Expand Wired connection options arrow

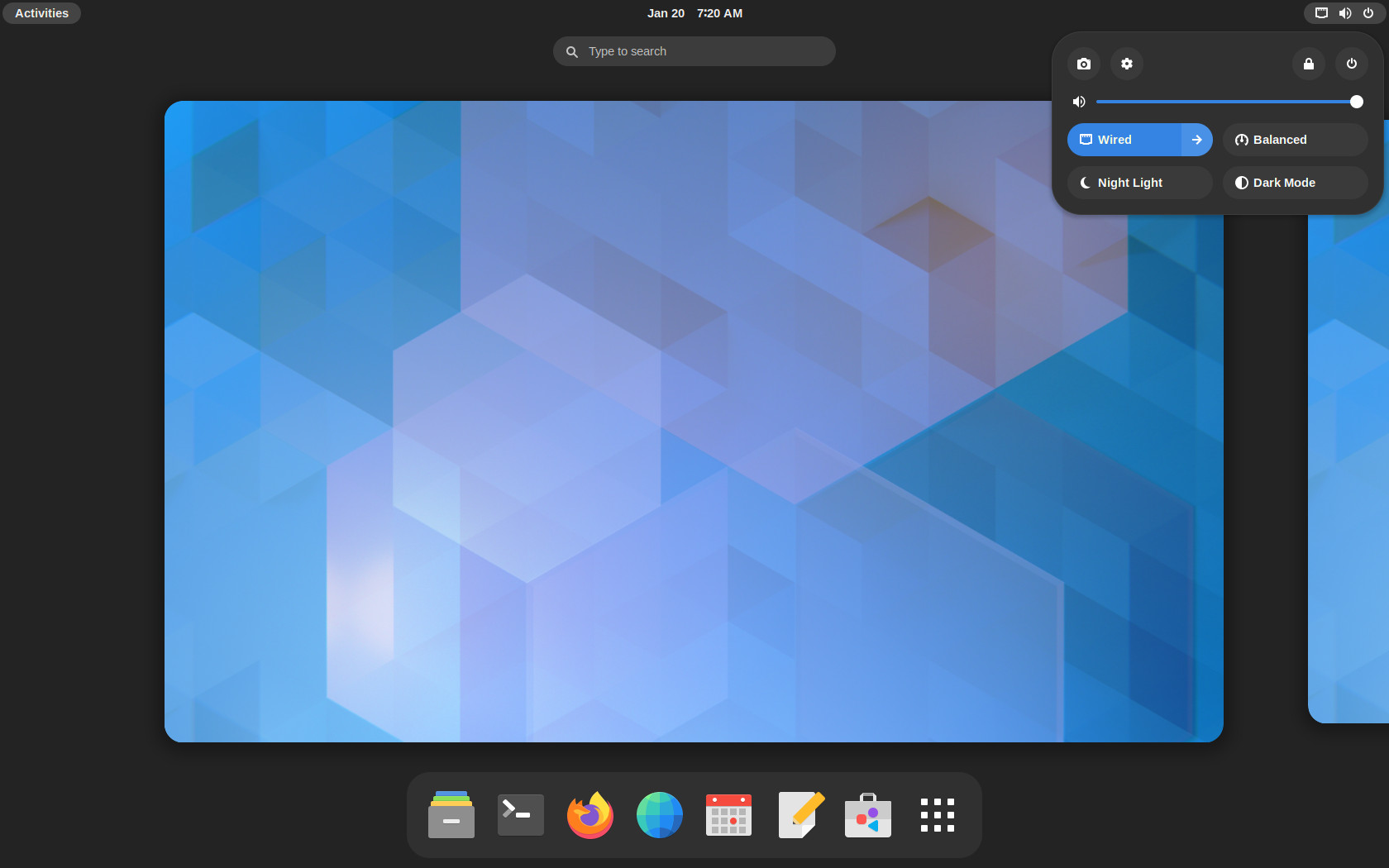(1197, 140)
